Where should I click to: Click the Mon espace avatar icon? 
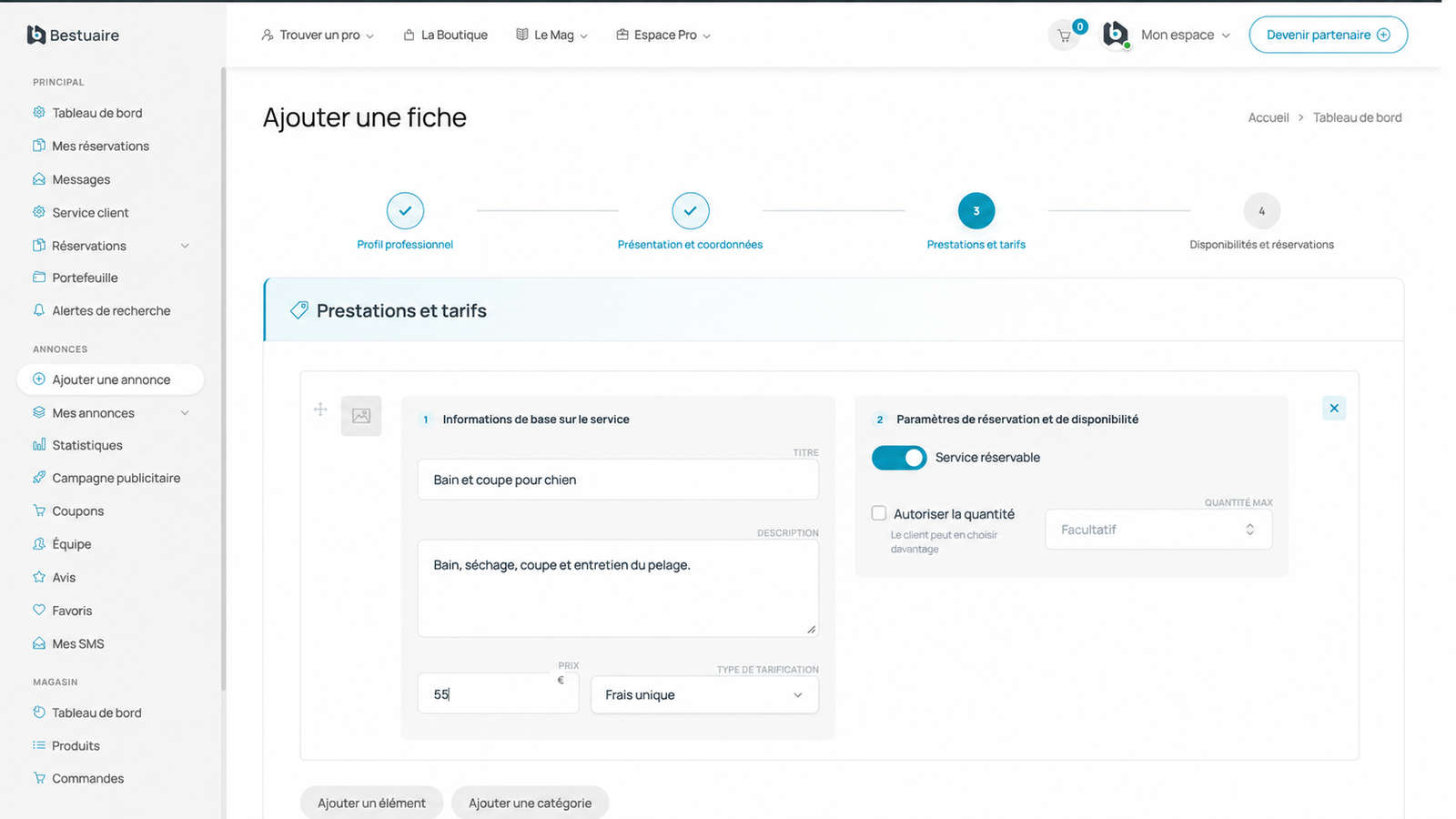1116,35
